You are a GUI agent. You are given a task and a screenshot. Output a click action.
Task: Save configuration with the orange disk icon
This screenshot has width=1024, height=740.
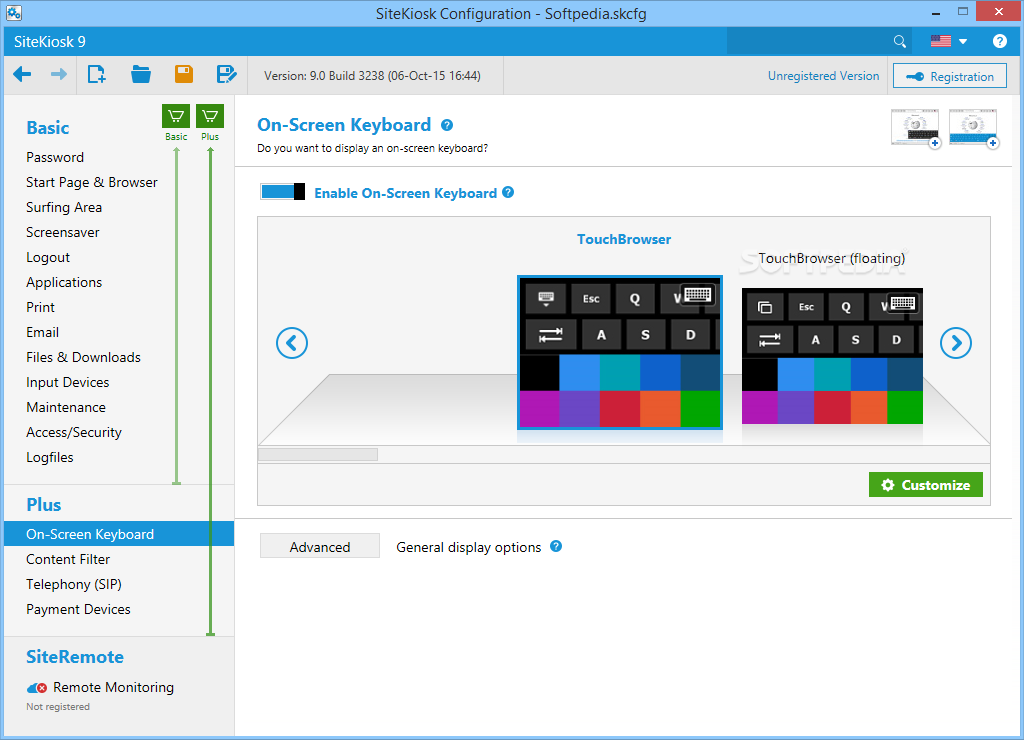[184, 74]
